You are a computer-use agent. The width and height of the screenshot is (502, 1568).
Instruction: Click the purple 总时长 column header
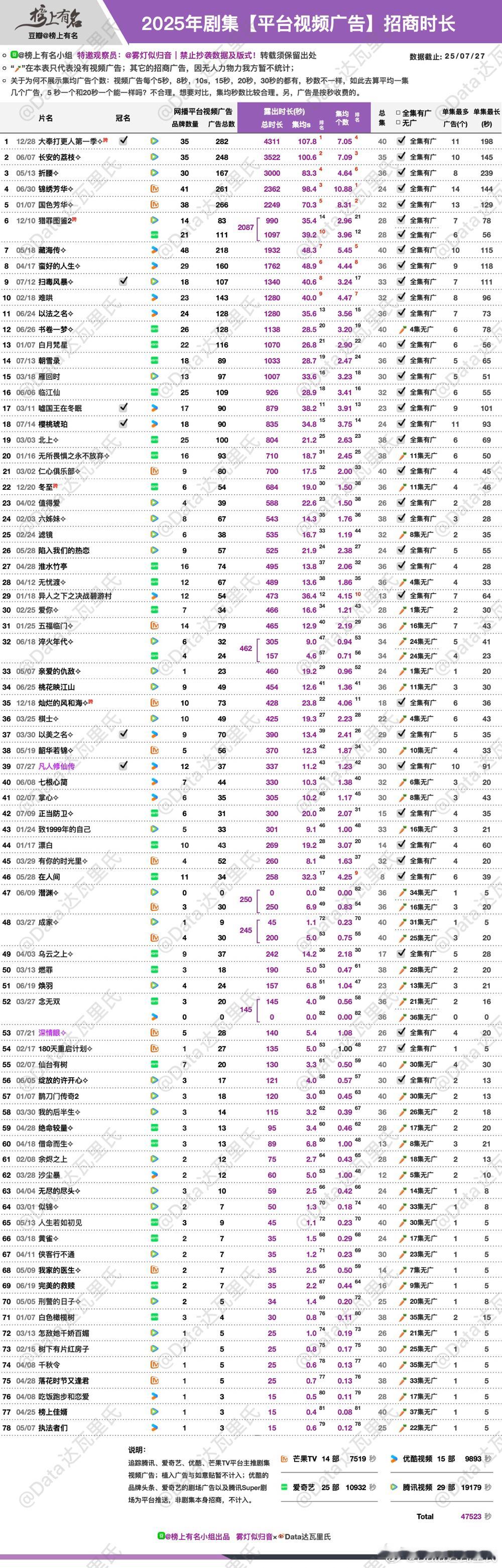point(272,125)
